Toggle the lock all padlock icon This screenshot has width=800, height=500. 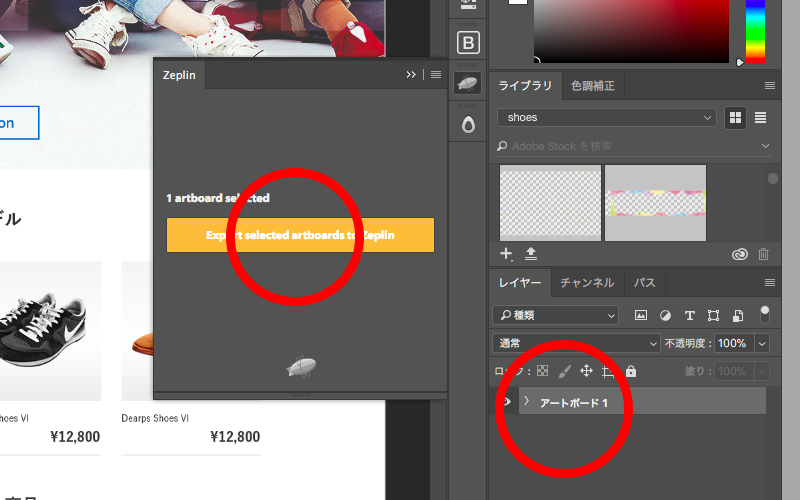631,371
